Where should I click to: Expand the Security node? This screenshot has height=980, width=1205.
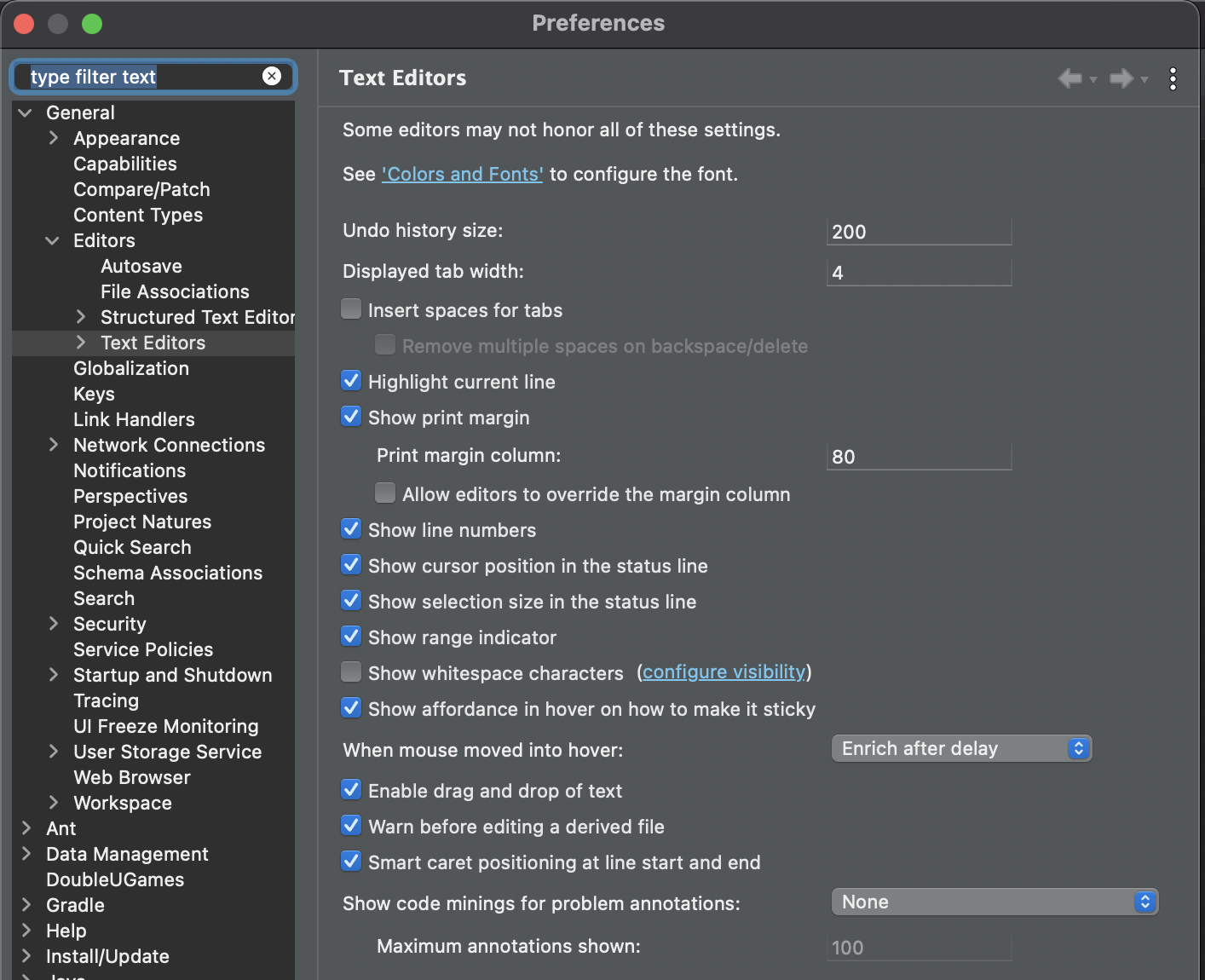pyautogui.click(x=54, y=624)
